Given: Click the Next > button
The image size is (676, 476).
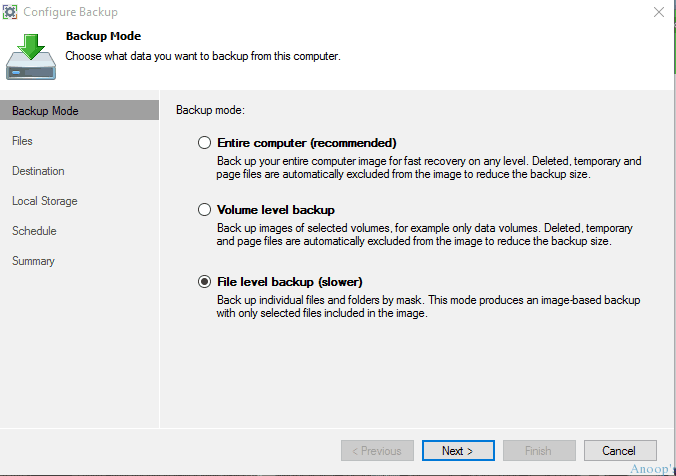Looking at the screenshot, I should [458, 451].
